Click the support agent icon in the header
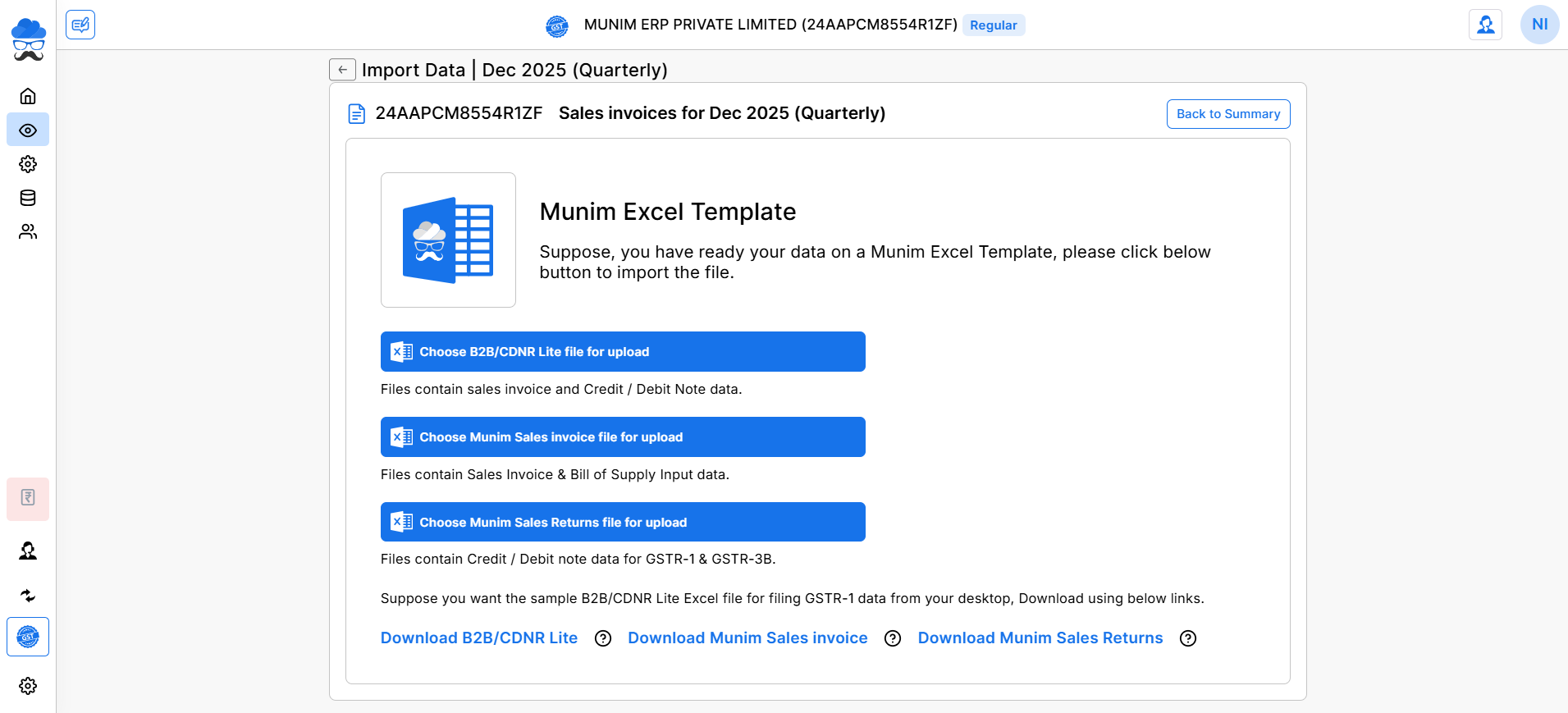The image size is (1568, 713). pyautogui.click(x=1485, y=25)
